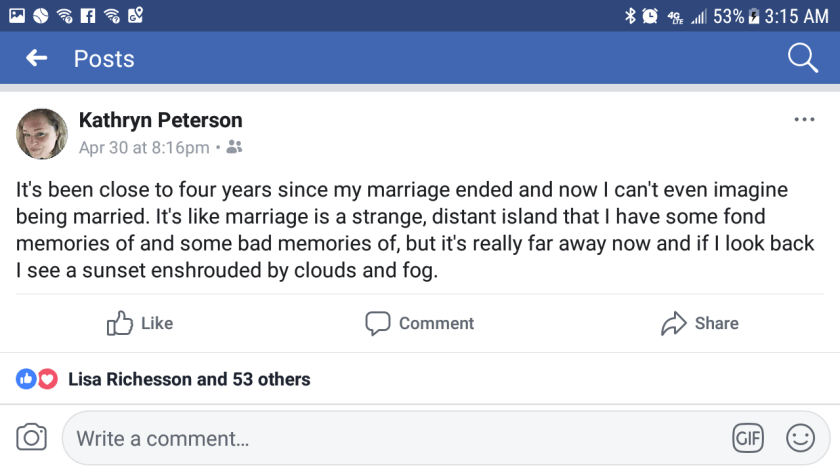Open the three-dot post options menu

coord(804,120)
